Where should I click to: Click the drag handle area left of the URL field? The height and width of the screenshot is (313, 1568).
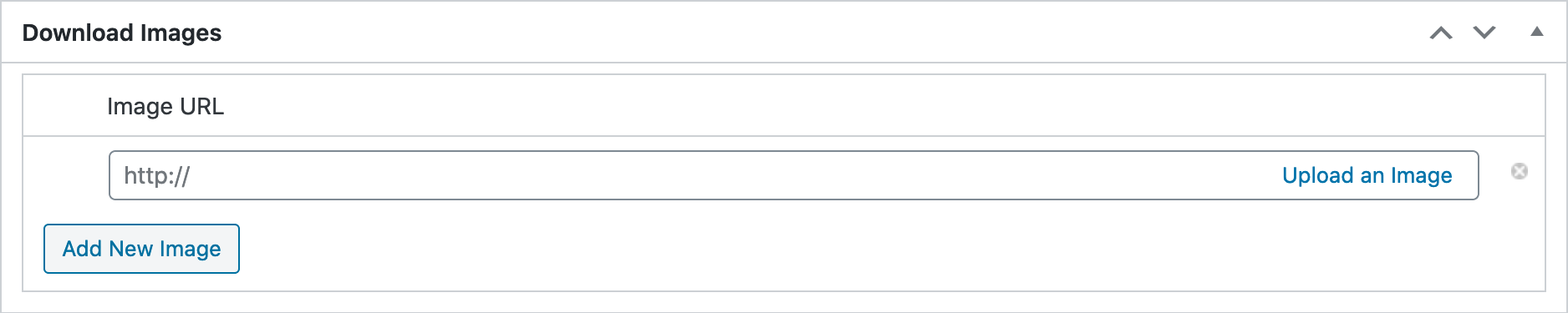pyautogui.click(x=65, y=175)
